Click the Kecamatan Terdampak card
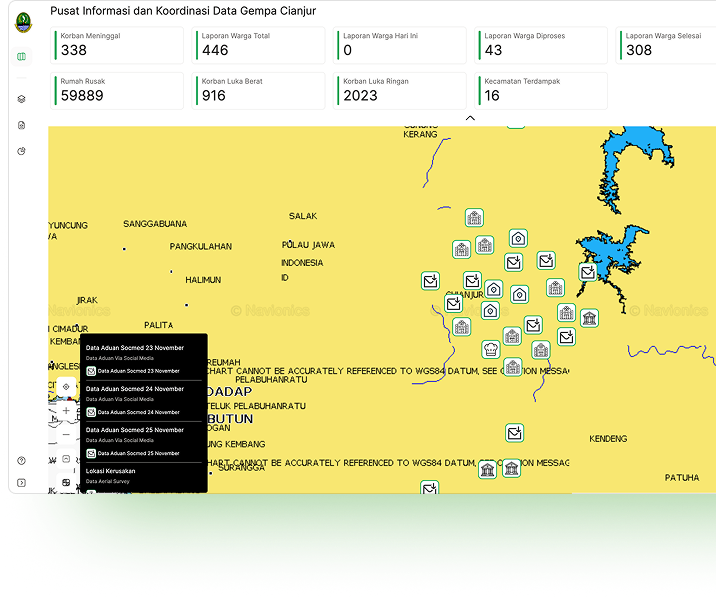This screenshot has width=716, height=599. 541,91
